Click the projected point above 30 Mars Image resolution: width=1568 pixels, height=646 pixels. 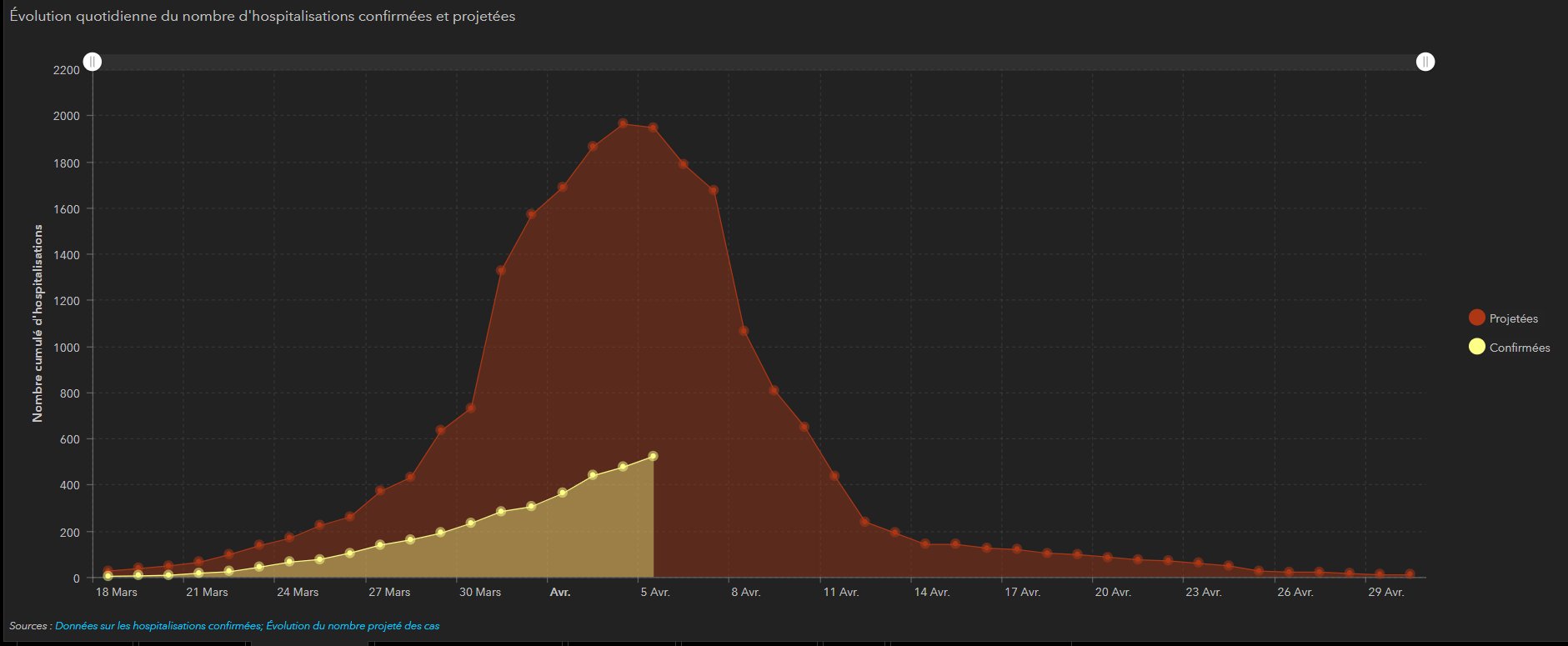[x=471, y=408]
